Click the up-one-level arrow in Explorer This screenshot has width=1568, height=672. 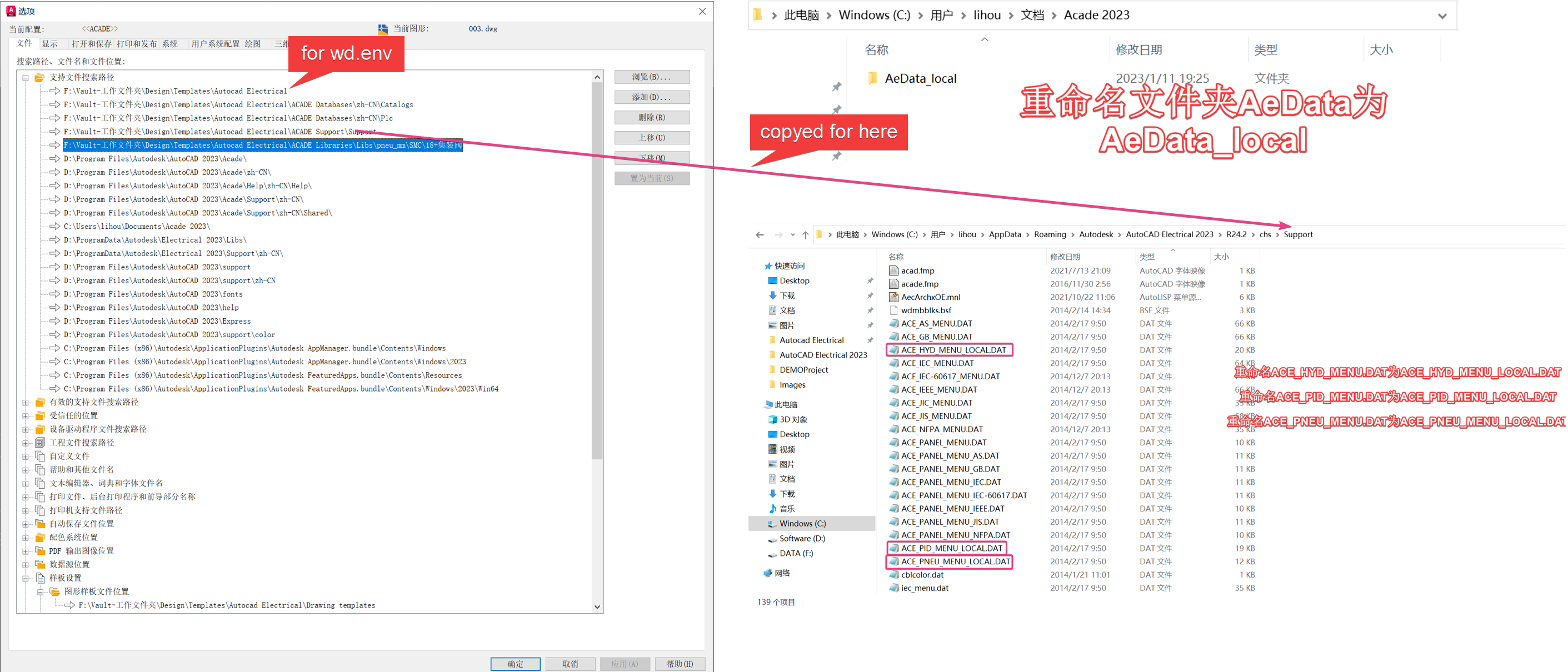806,234
